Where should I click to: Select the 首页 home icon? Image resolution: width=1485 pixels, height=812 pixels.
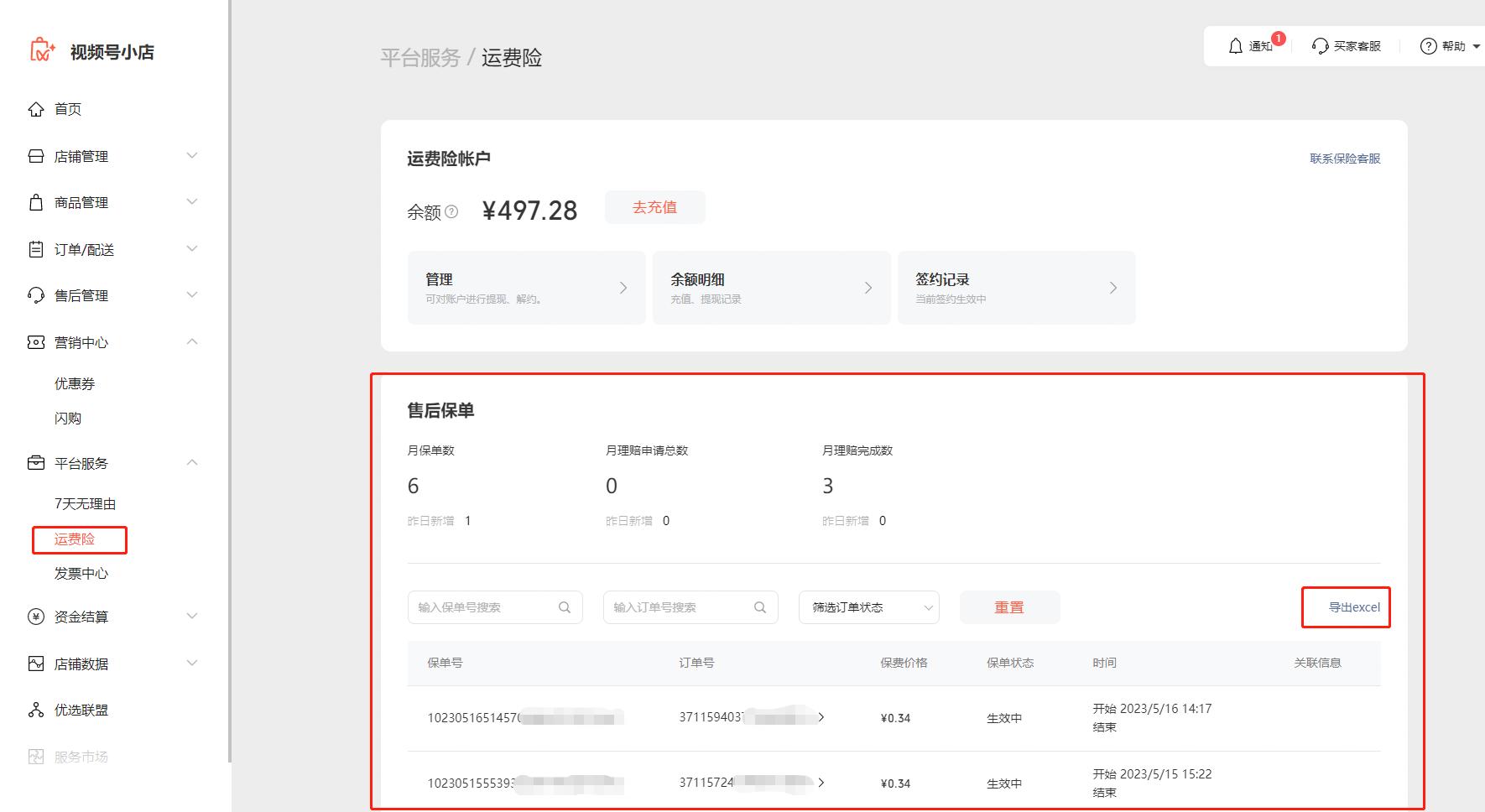(x=34, y=108)
